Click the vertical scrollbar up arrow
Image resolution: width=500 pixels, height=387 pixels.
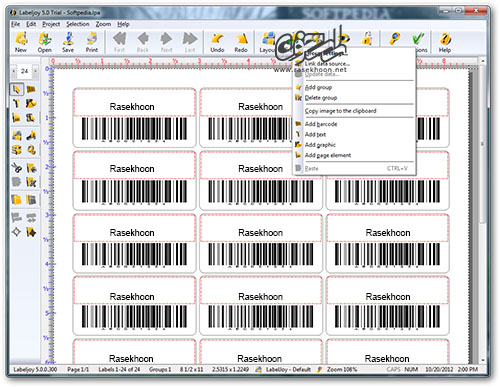tap(482, 61)
